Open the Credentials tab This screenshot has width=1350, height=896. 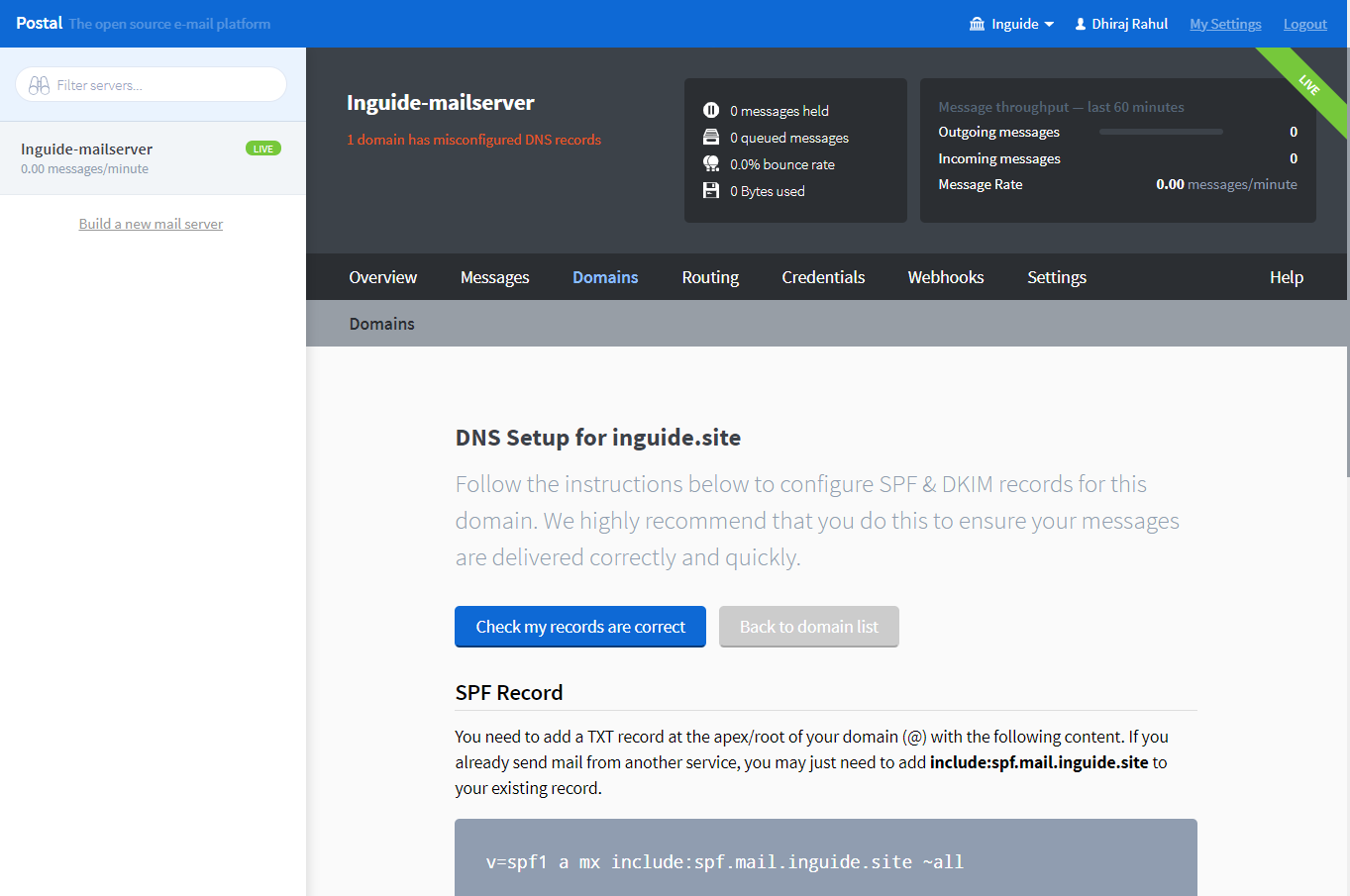pyautogui.click(x=823, y=277)
